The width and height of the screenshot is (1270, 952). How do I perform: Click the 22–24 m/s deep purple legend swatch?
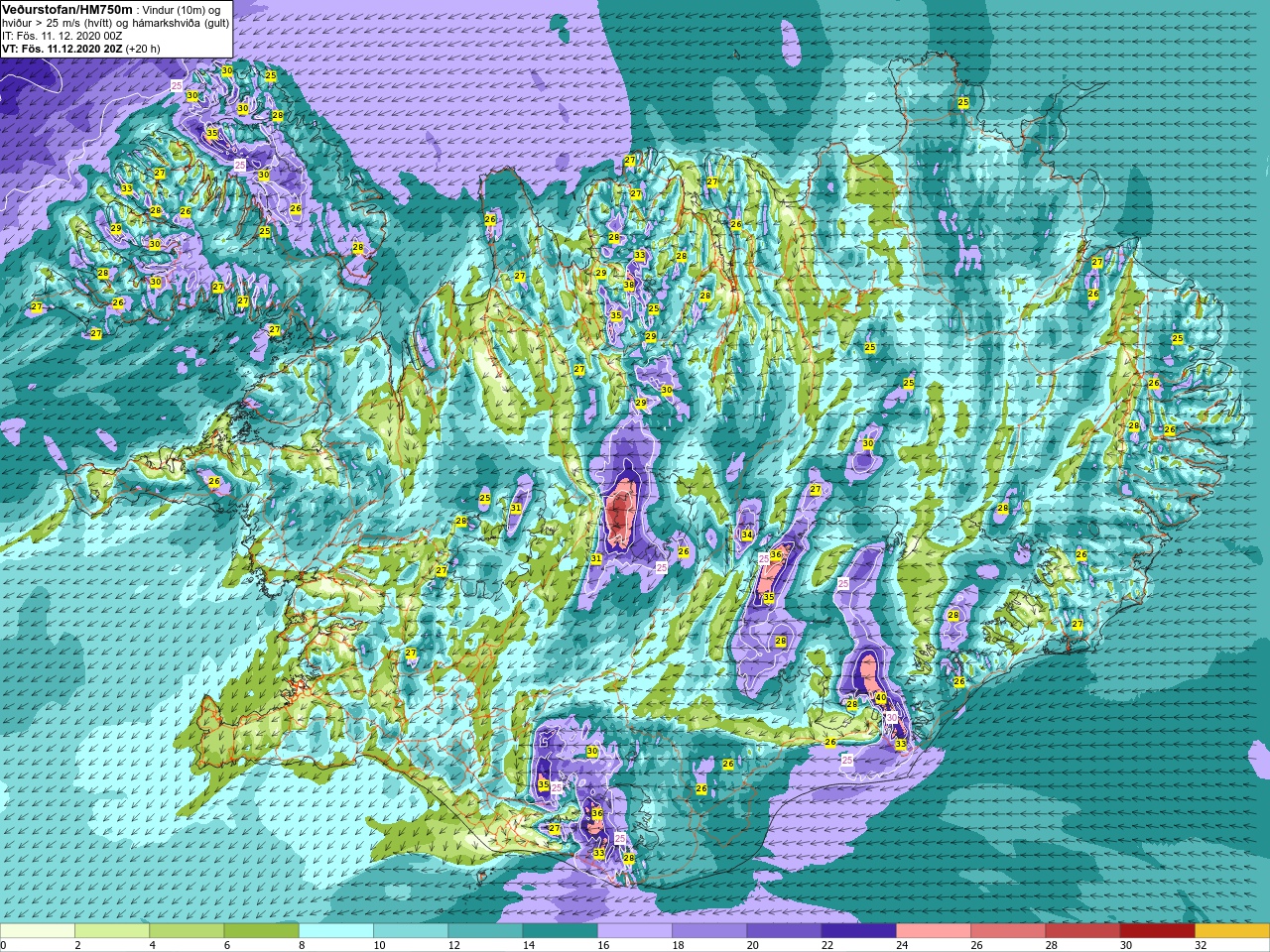coord(858,931)
